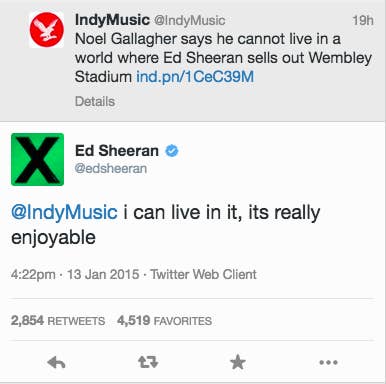Viewport: 386px width, 384px height.
Task: Click the IndyMusic red eagle avatar
Action: pyautogui.click(x=46, y=30)
